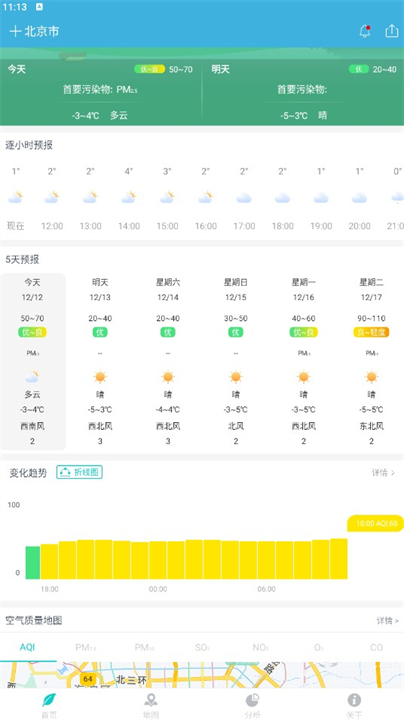This screenshot has width=404, height=720.
Task: Open 详情 for 空气质量地图
Action: (x=387, y=620)
